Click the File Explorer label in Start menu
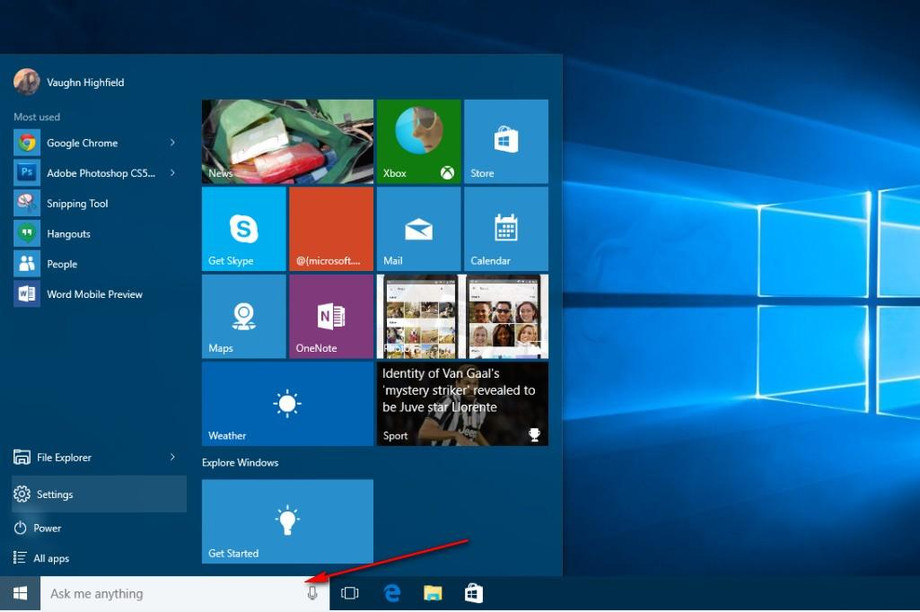The height and width of the screenshot is (612, 920). point(64,458)
